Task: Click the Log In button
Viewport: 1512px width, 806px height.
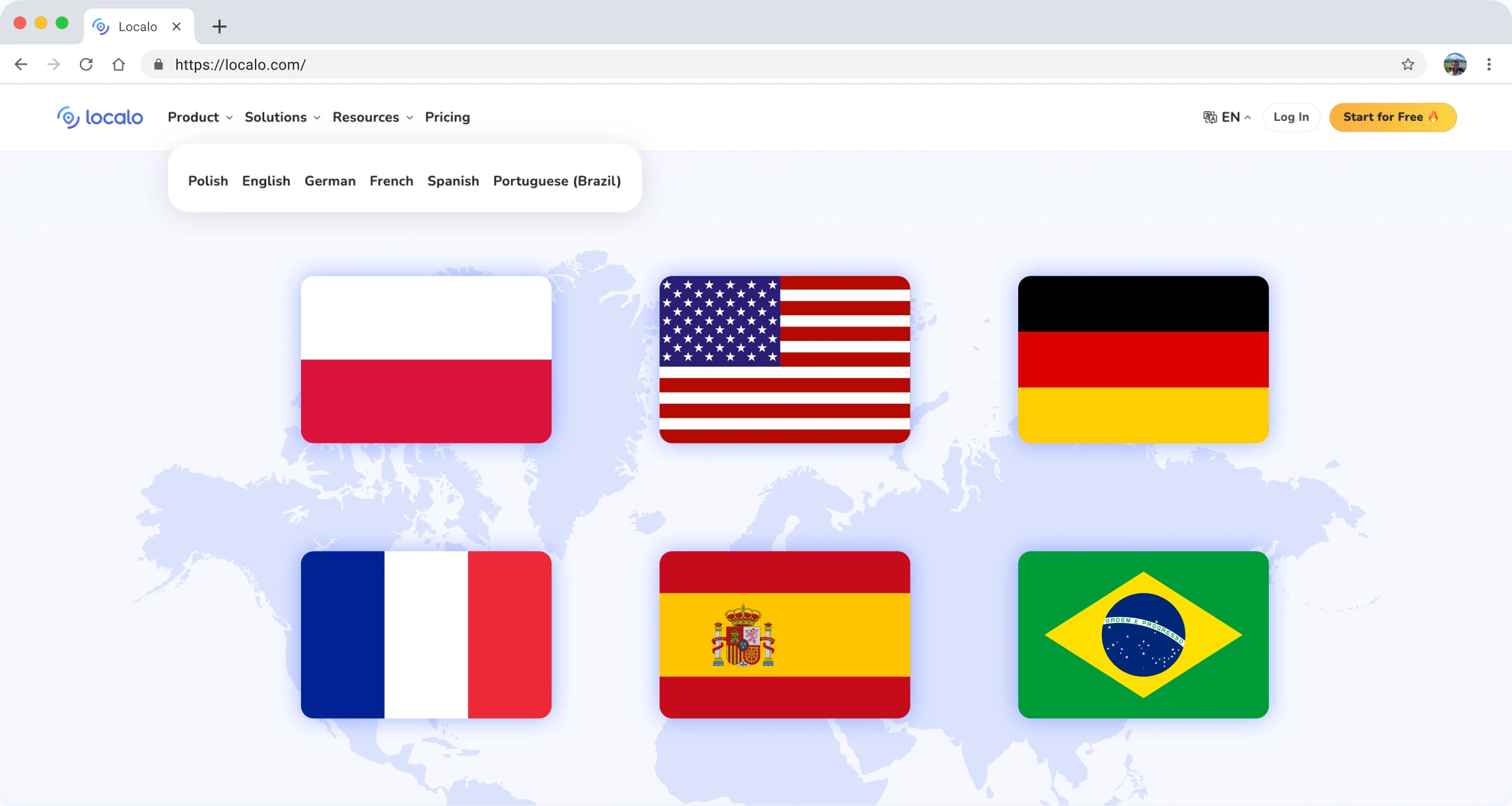Action: (1291, 117)
